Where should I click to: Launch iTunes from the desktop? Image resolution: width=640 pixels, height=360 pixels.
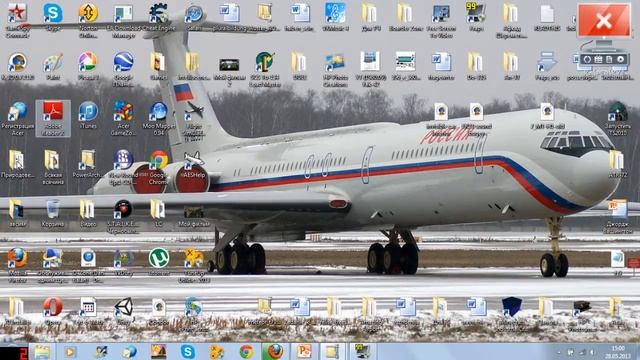pos(88,115)
